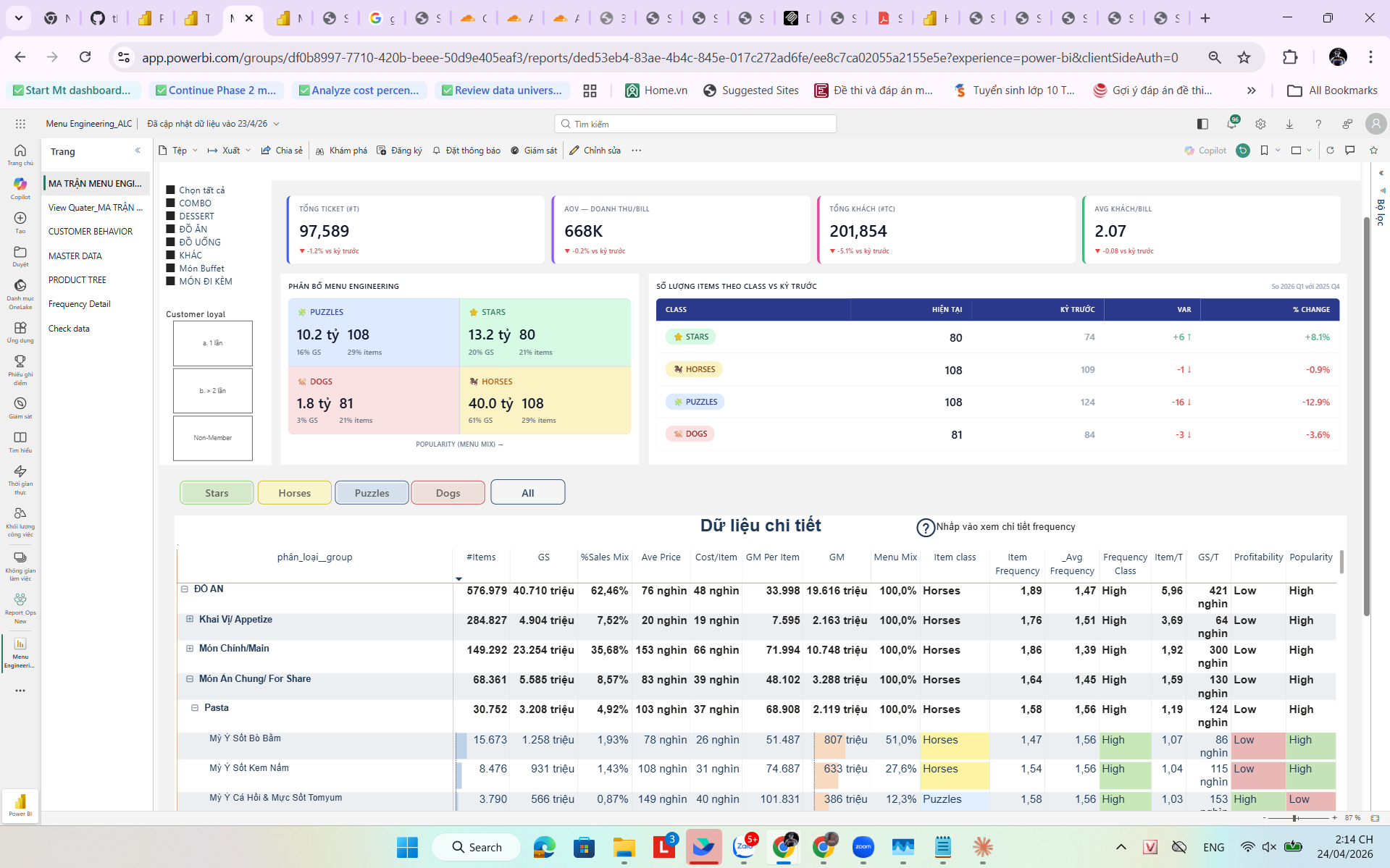The image size is (1390, 868).
Task: Click Chỉnh sửa to edit the report
Action: coord(595,150)
